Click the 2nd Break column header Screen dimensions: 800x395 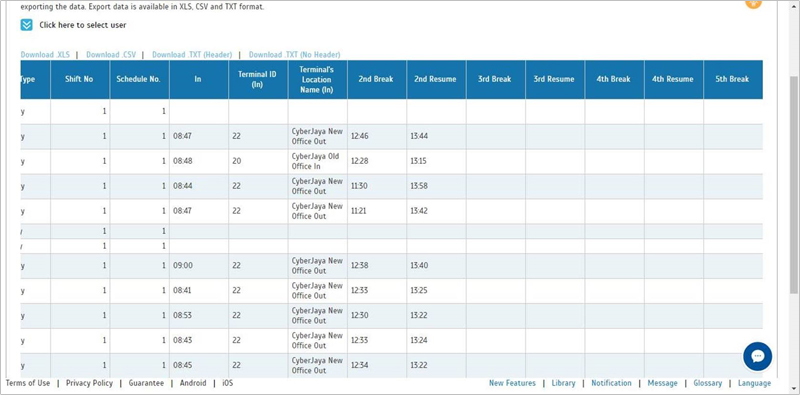(x=377, y=79)
